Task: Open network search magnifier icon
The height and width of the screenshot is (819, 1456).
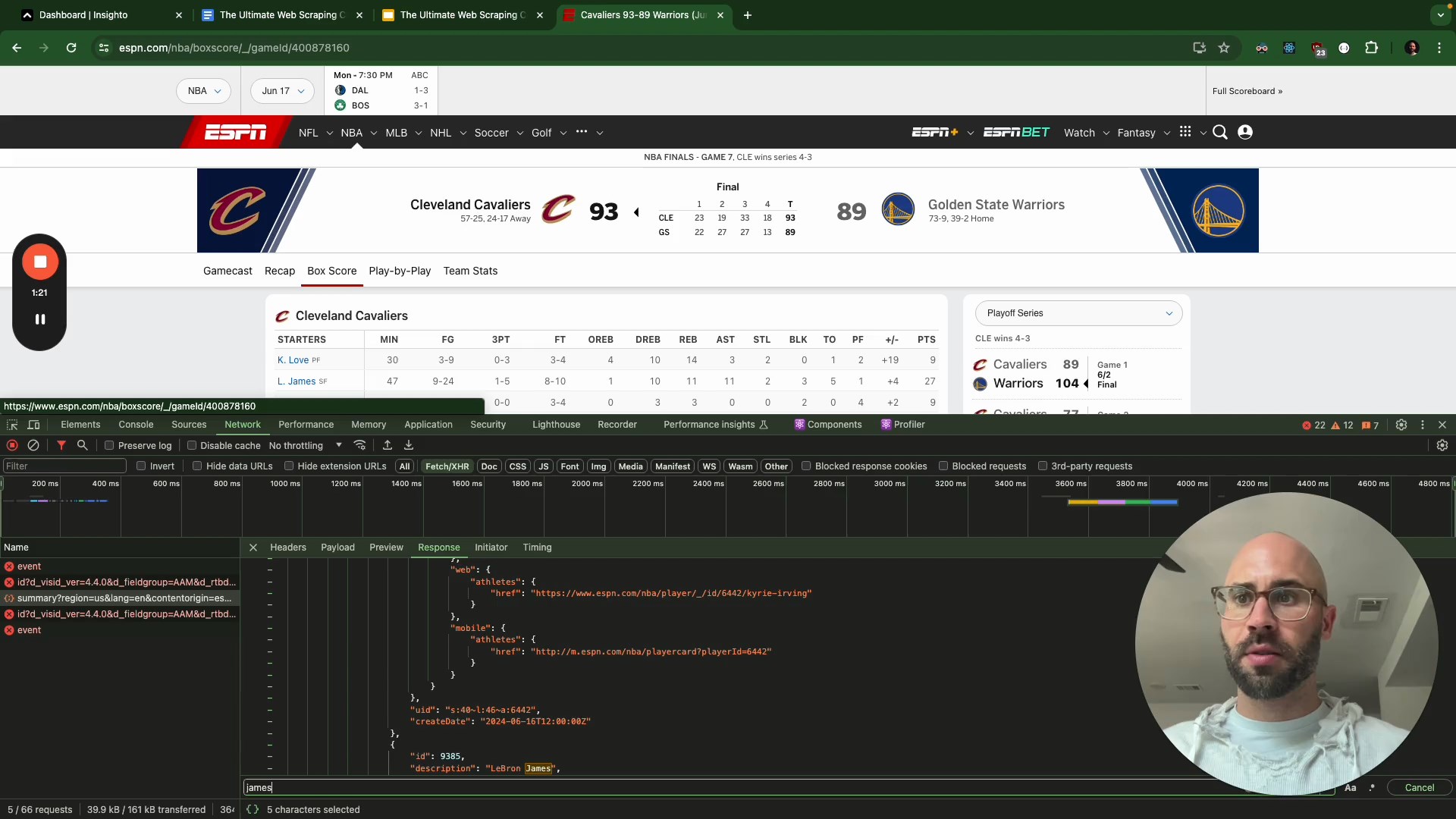Action: pyautogui.click(x=83, y=445)
